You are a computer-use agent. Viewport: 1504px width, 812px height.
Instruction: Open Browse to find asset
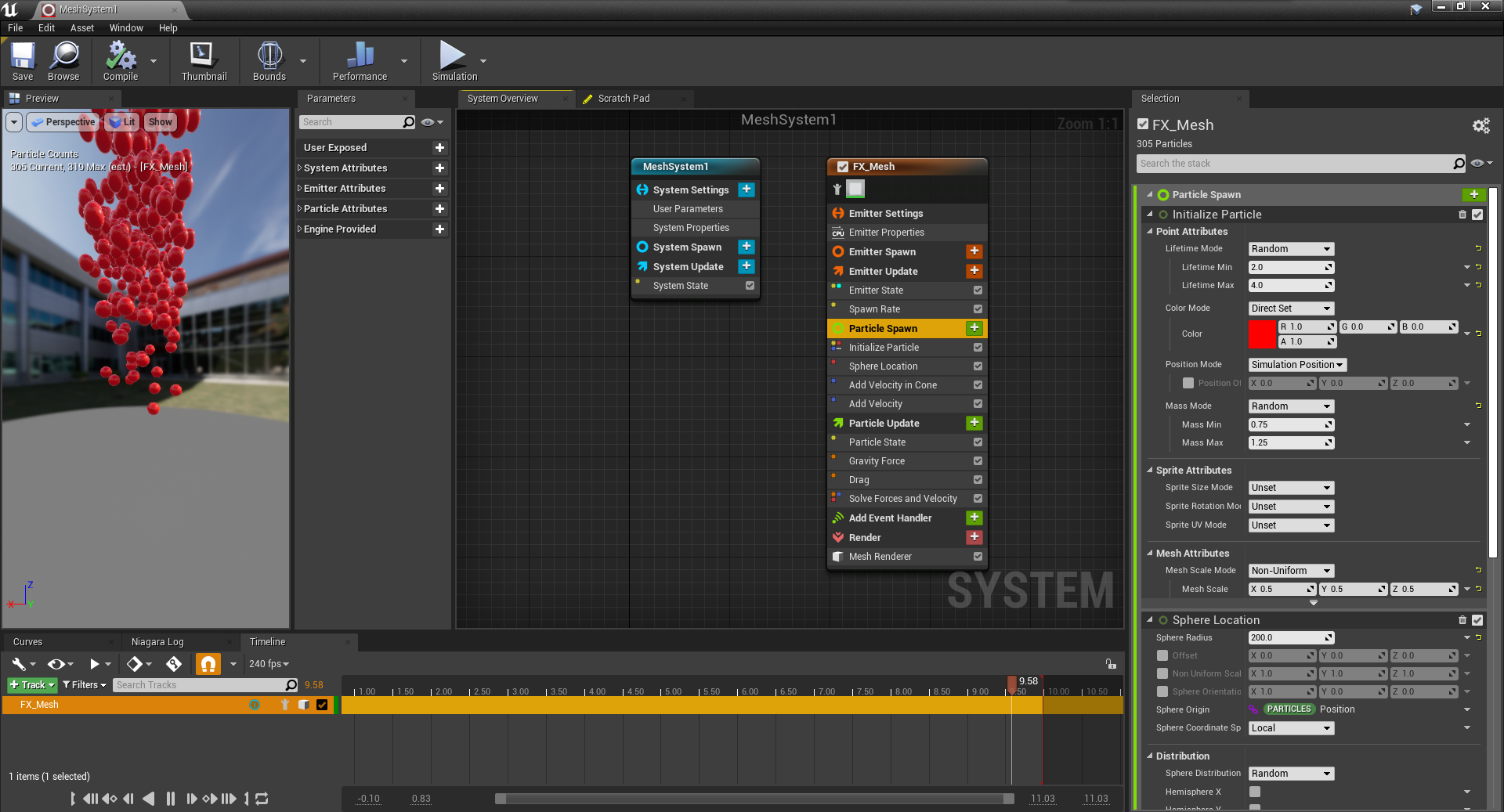coord(63,61)
